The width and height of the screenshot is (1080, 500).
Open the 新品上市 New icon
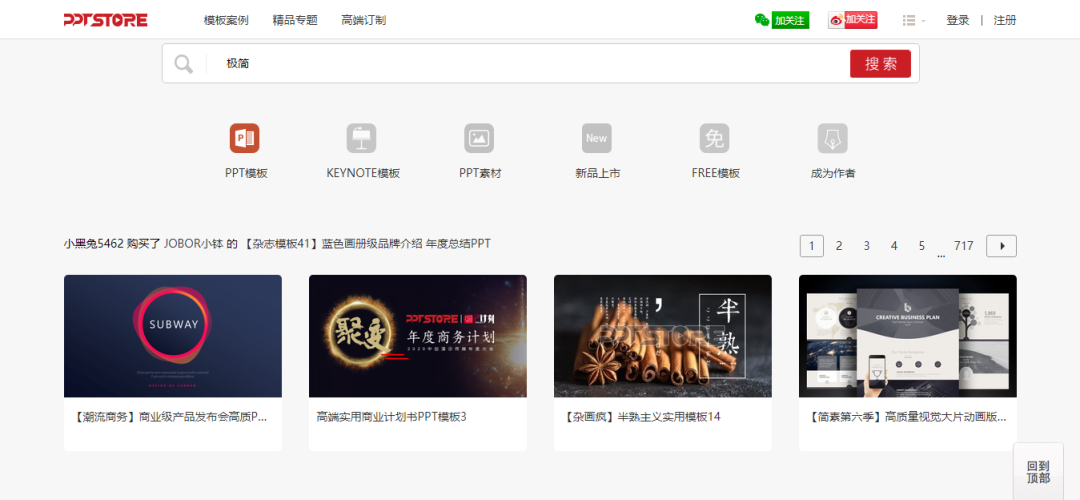(596, 138)
